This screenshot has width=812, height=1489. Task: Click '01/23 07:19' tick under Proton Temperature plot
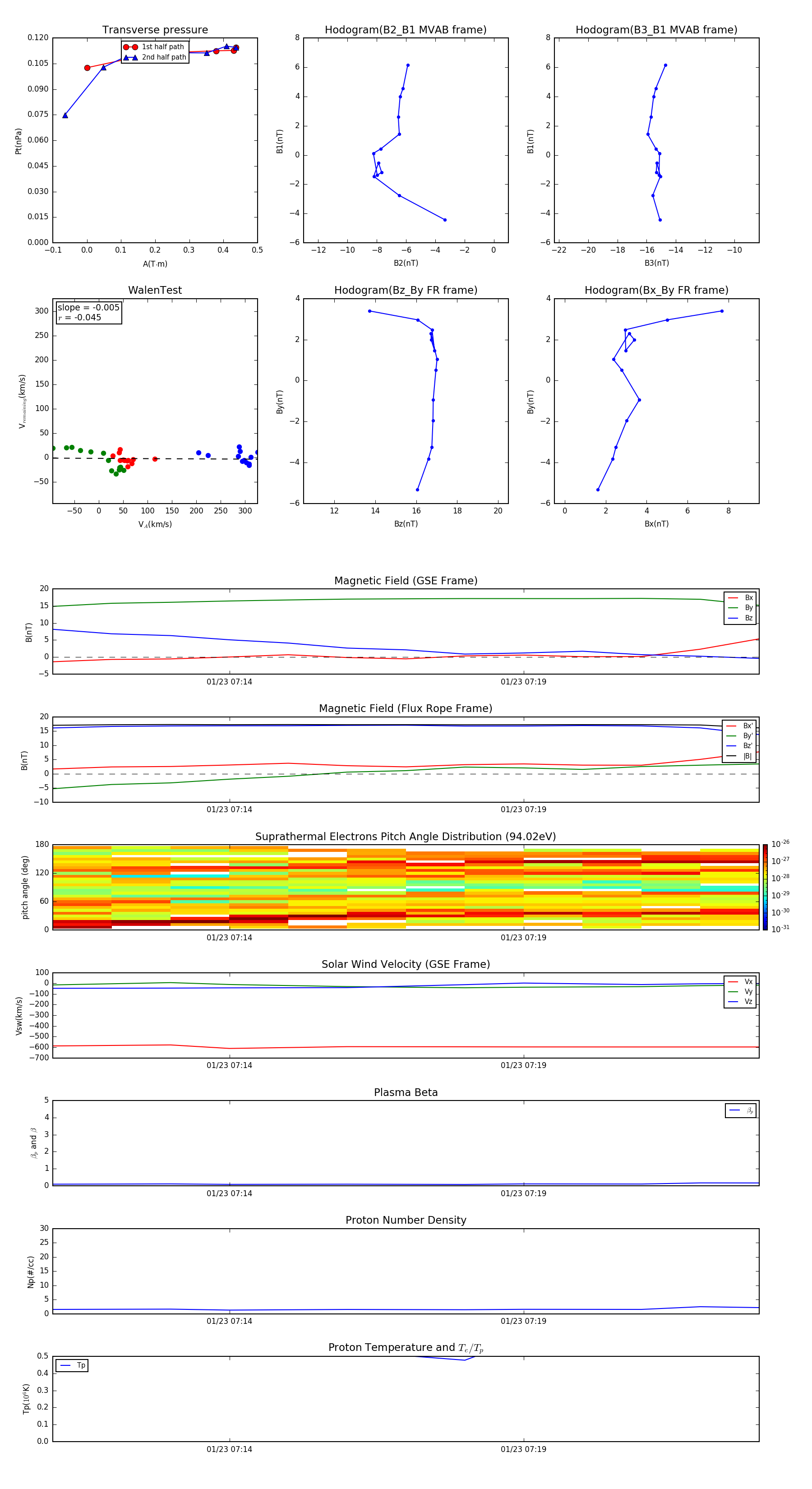(524, 1449)
